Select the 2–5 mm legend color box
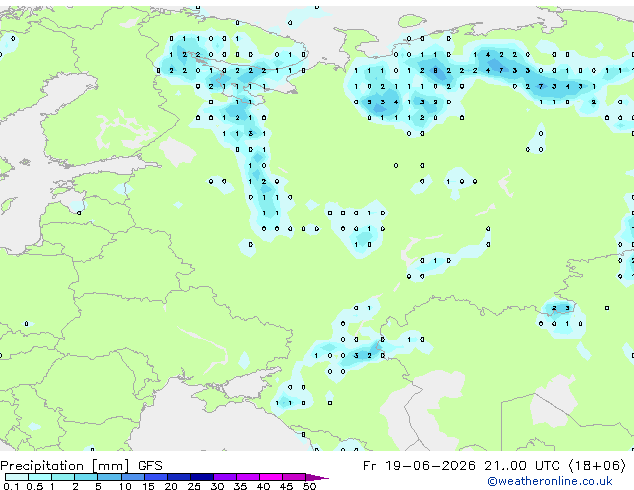Screen dimensions: 634x490 pos(86,477)
